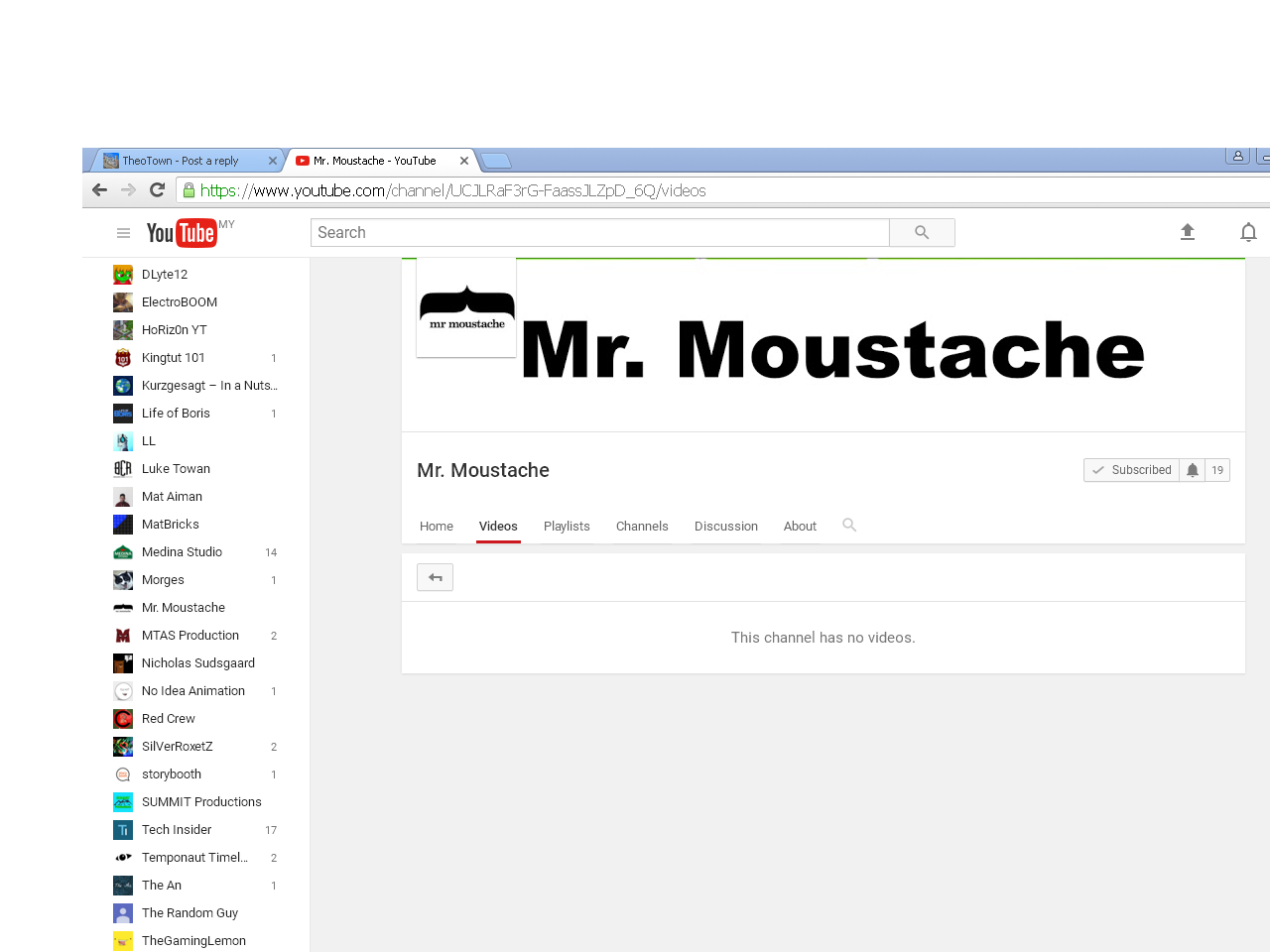Toggle channel notification bell next to Subscribed
This screenshot has height=952, width=1270.
[x=1193, y=470]
